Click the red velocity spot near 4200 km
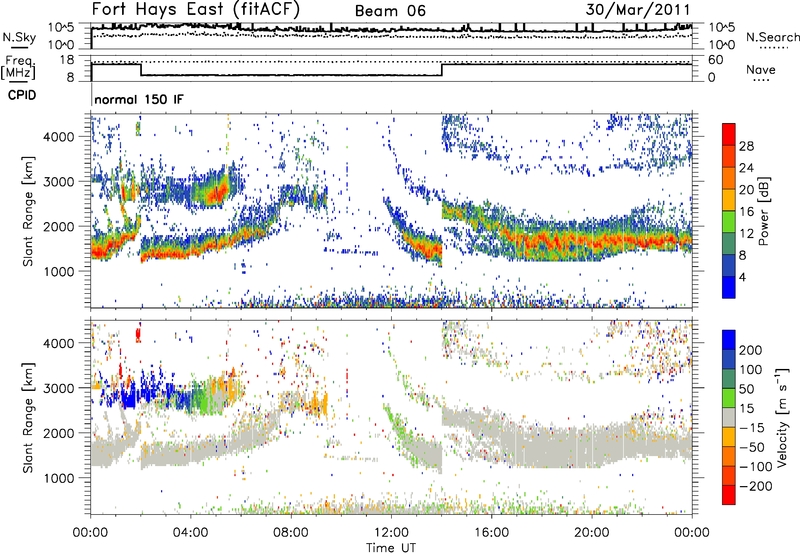800x554 pixels. click(x=138, y=335)
